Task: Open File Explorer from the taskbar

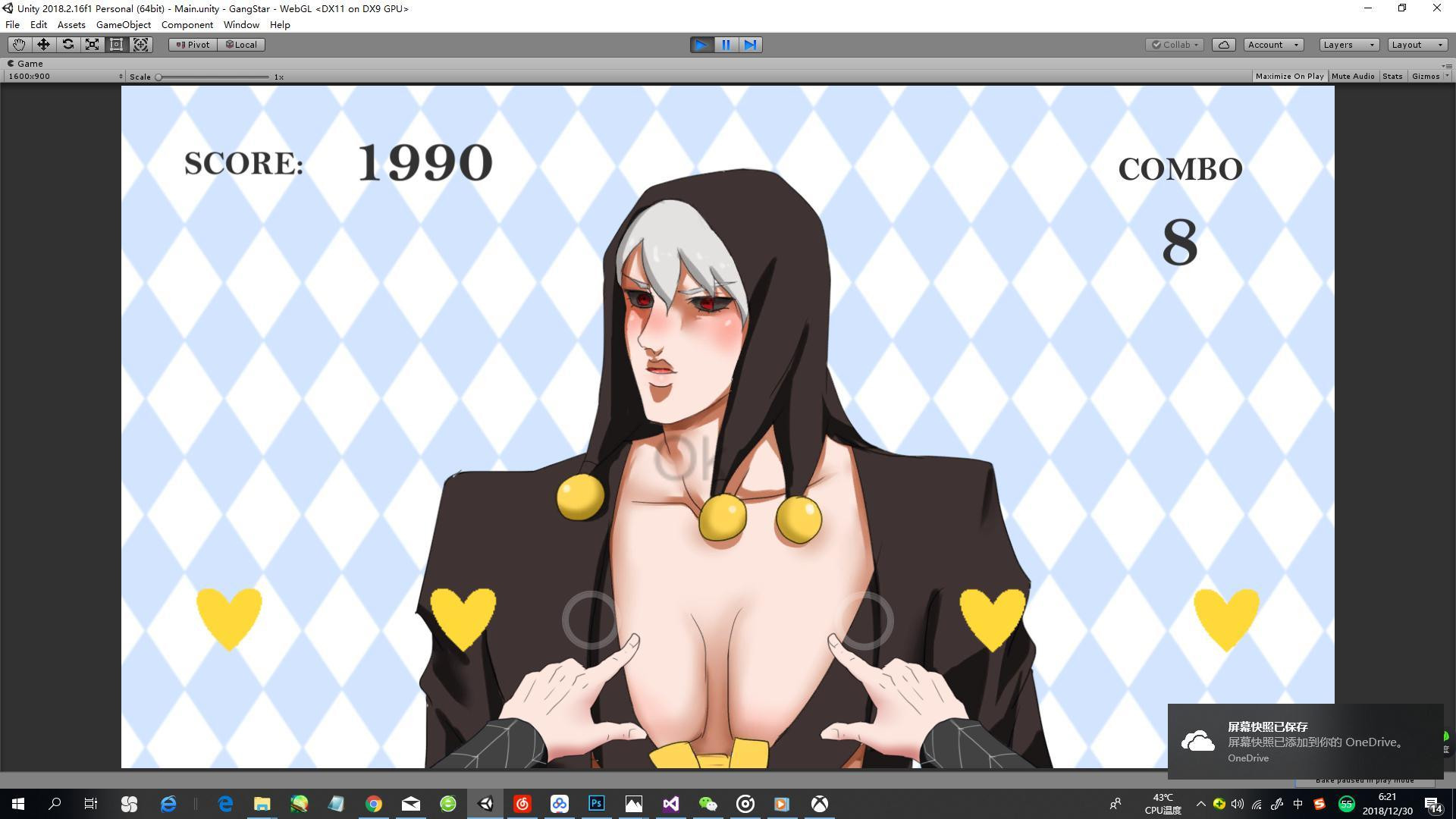Action: [262, 804]
